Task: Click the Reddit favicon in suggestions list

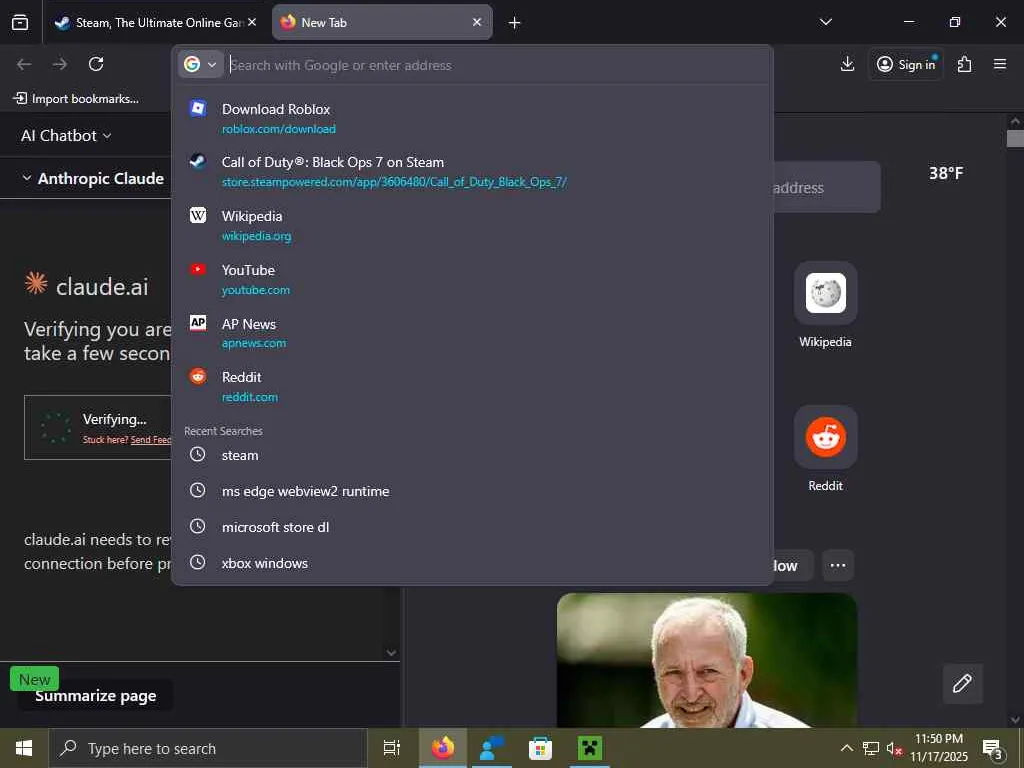Action: [198, 376]
